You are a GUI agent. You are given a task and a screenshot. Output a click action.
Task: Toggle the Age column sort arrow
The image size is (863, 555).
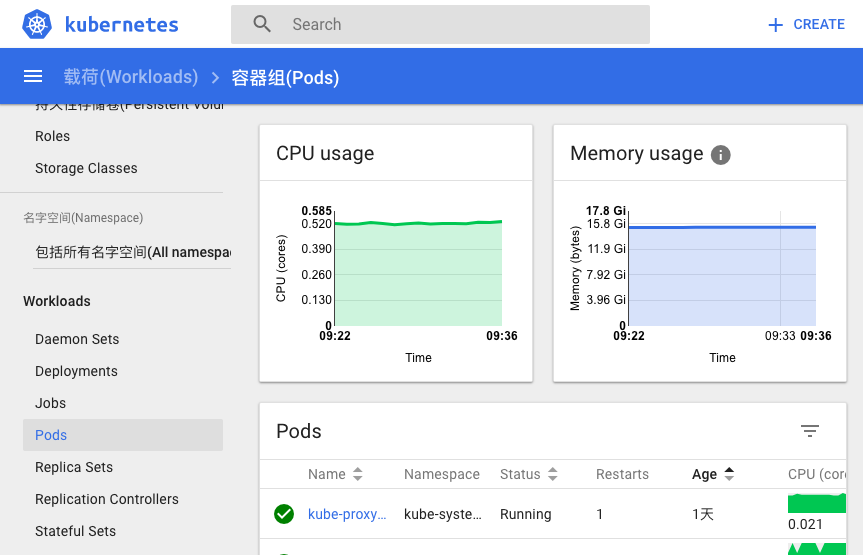coord(729,474)
